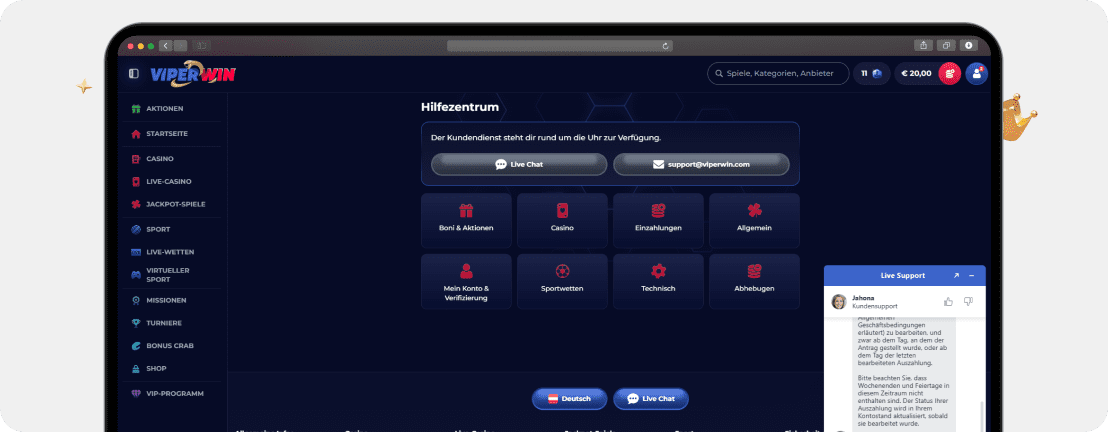Minimize the Live Support chat window
1108x432 pixels.
coord(971,275)
